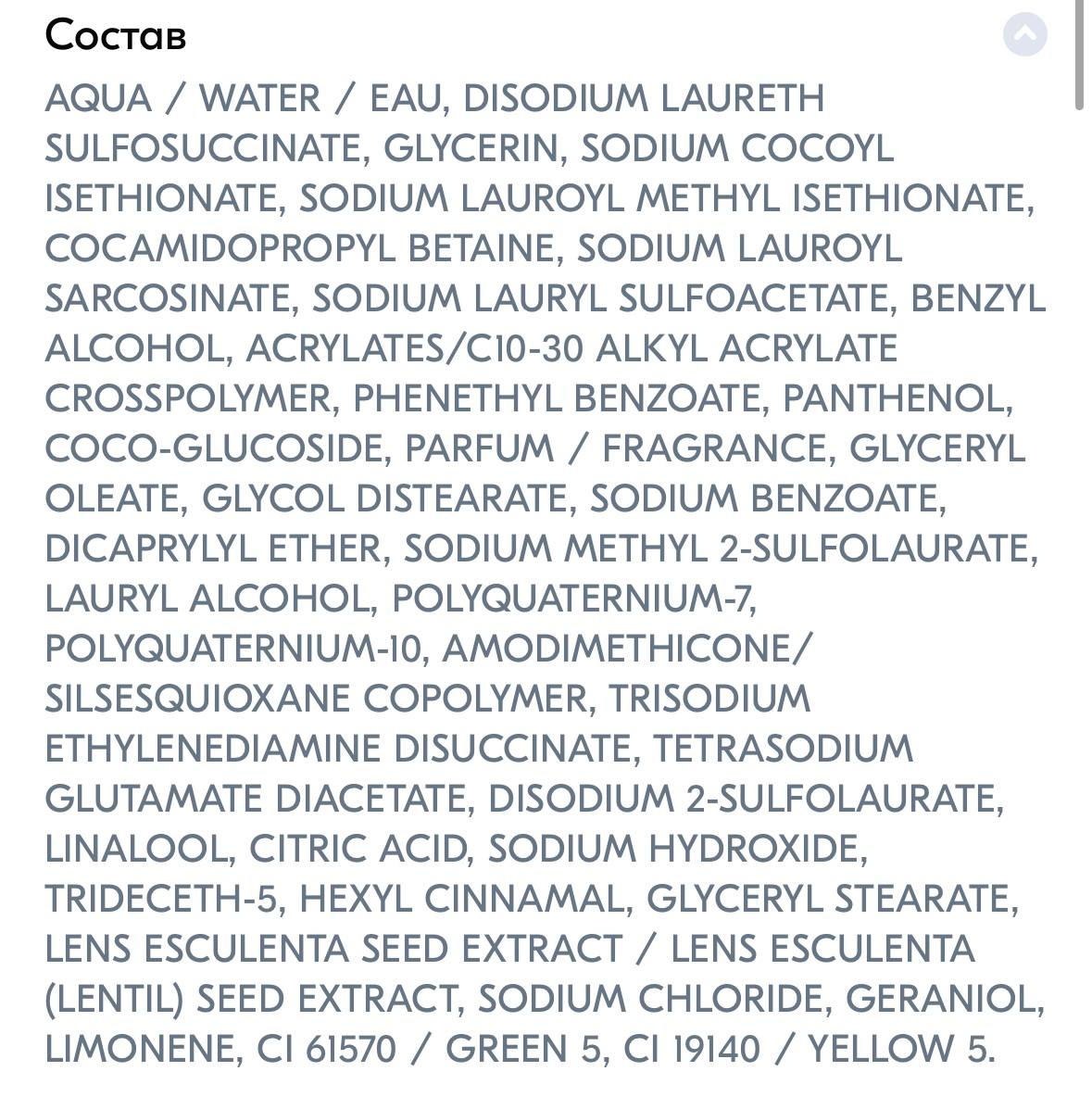This screenshot has height=1097, width=1092.
Task: Click the ingredient POLYQUATERNIUM-7
Action: pos(573,599)
